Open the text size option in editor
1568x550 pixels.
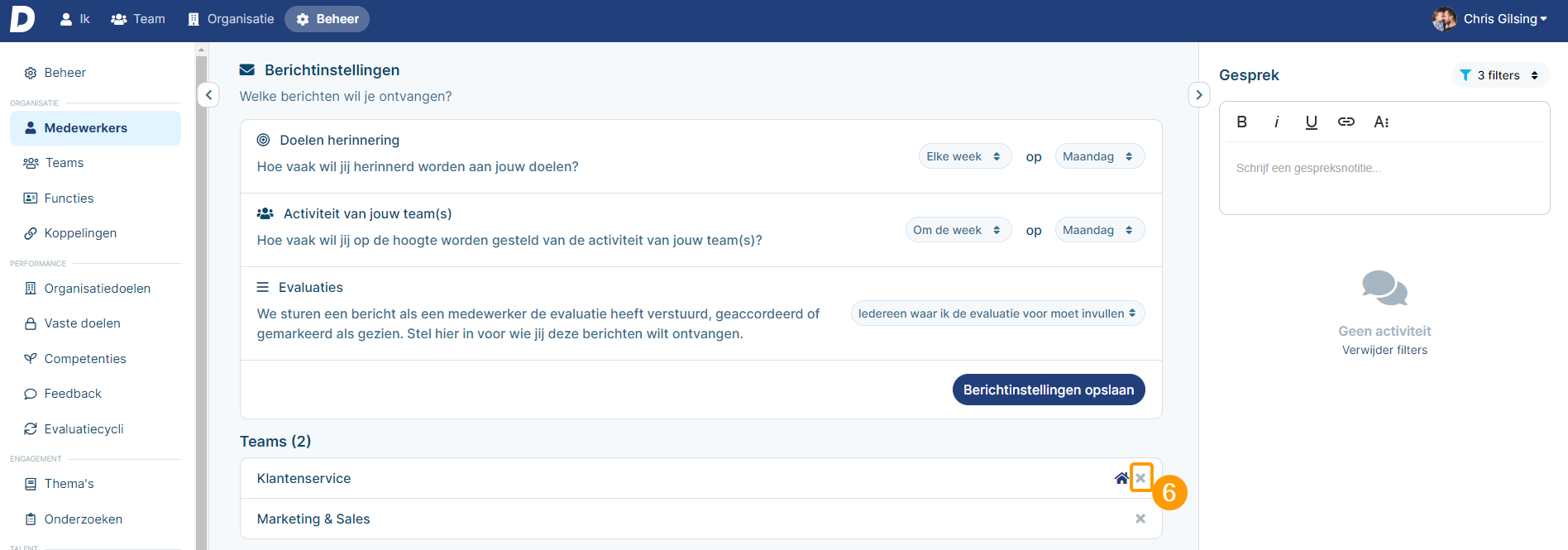point(1381,122)
